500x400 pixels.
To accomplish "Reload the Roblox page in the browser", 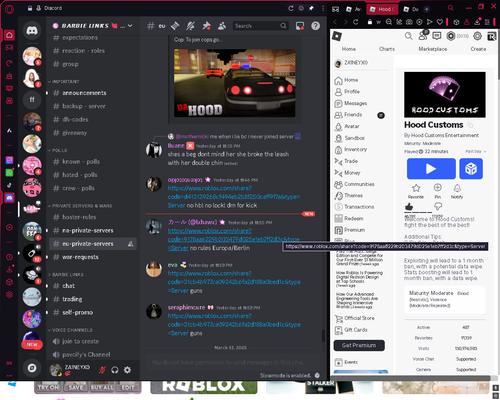I will click(x=356, y=22).
